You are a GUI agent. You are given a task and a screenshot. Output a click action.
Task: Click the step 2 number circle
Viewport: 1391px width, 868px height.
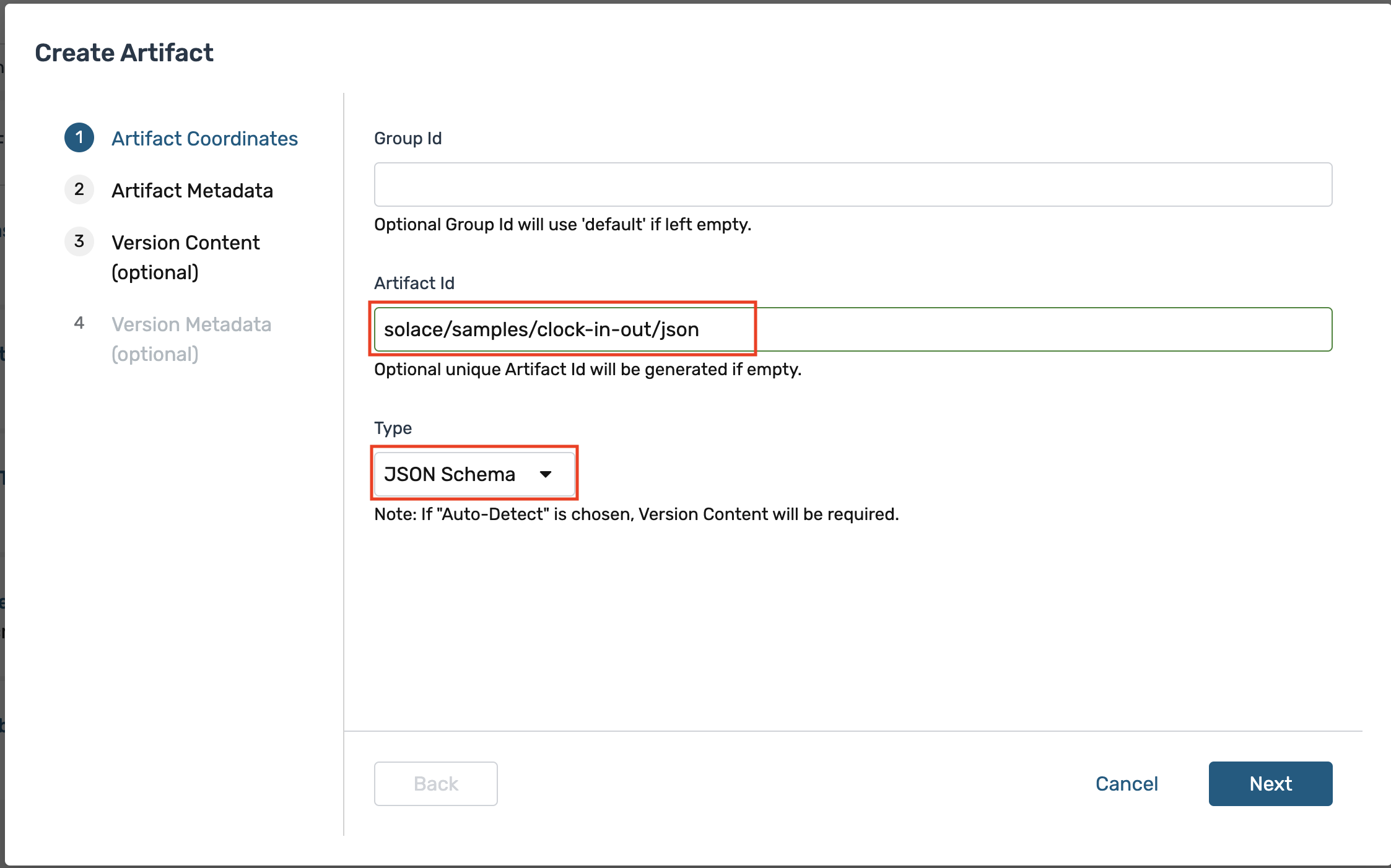[79, 189]
